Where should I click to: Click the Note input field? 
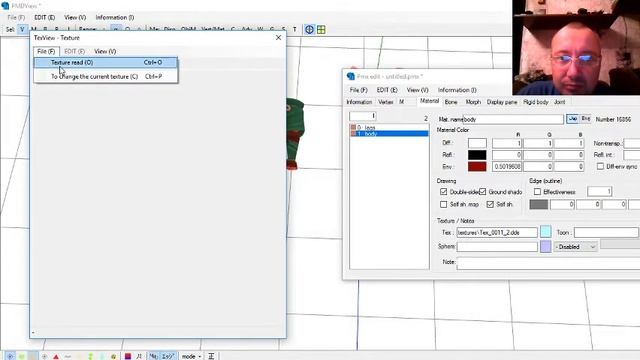tap(548, 263)
